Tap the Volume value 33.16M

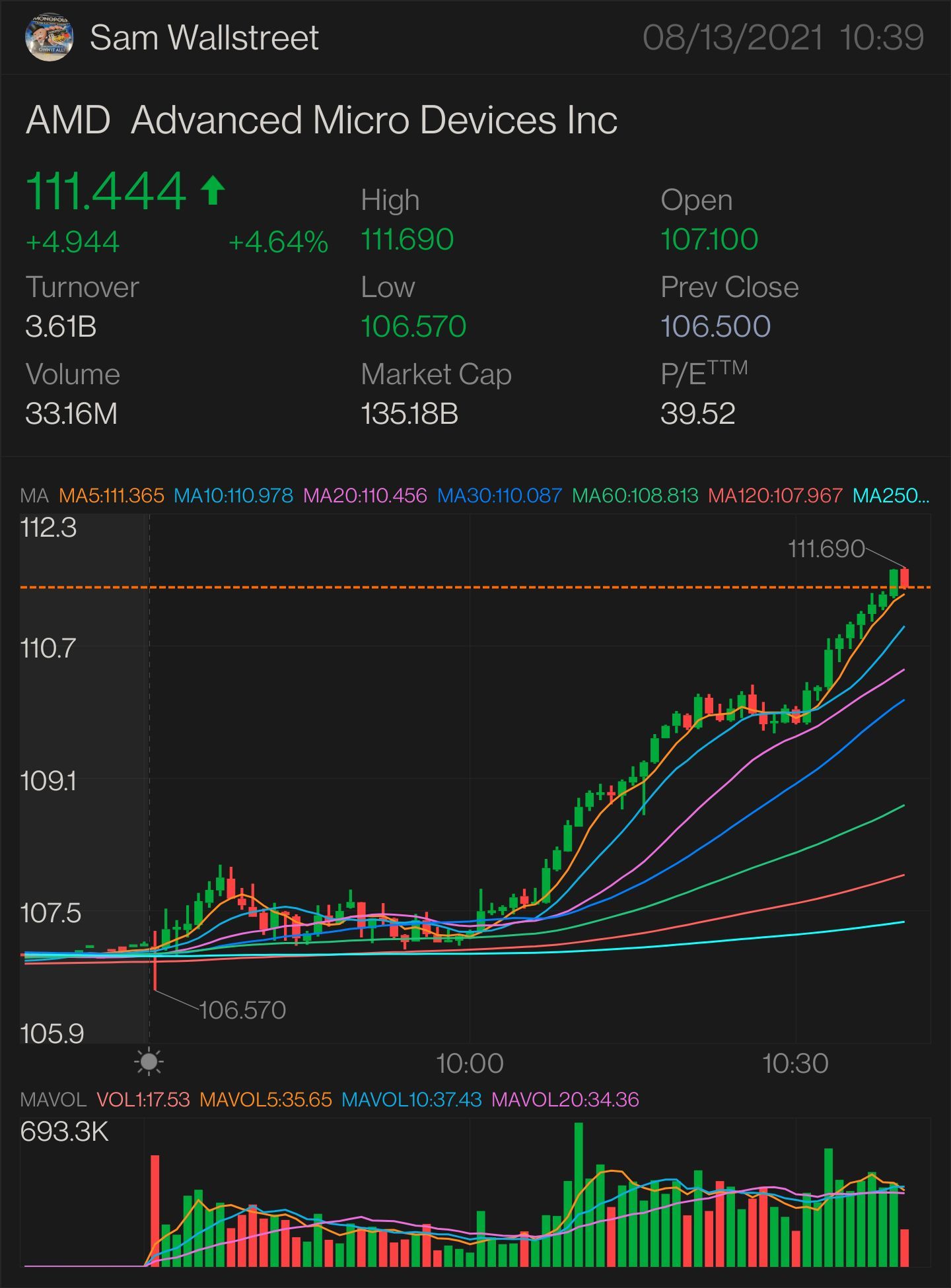click(x=71, y=414)
